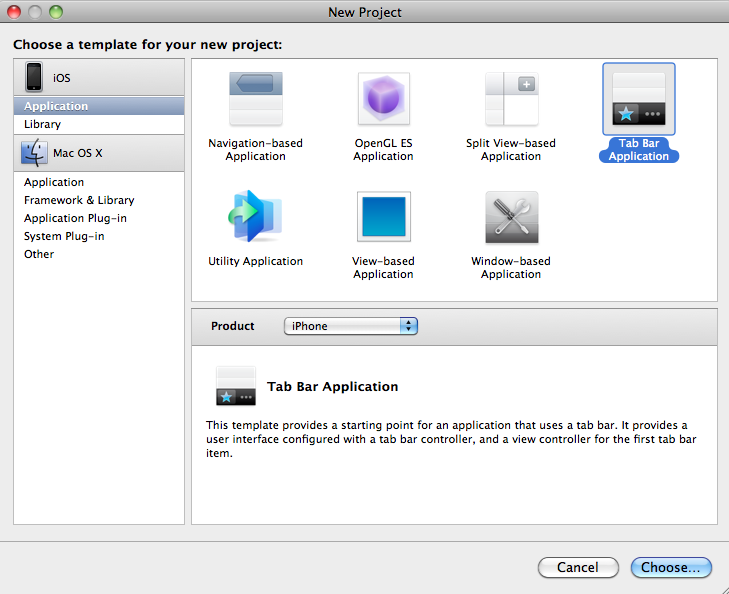Select Other category in sidebar

[99, 254]
